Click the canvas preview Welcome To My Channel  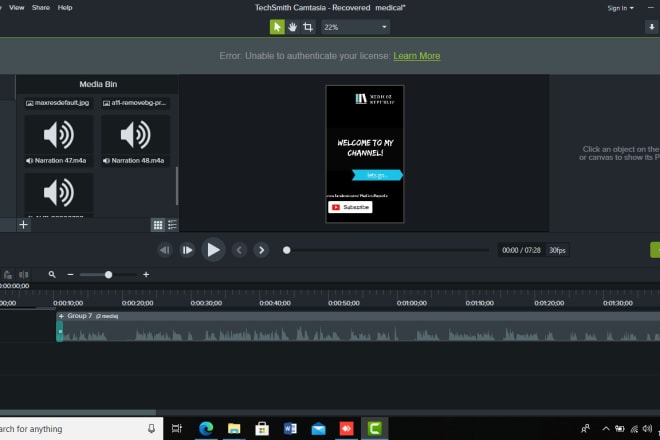tap(365, 148)
